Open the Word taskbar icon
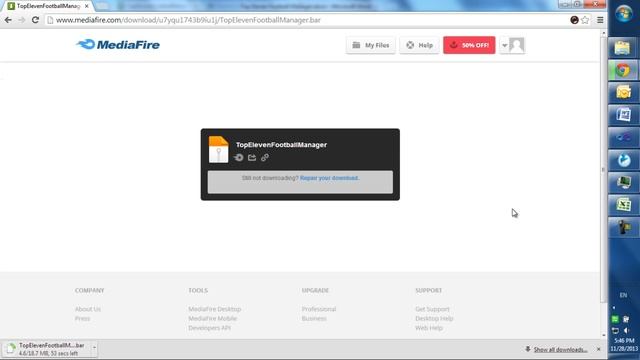The height and width of the screenshot is (360, 640). click(623, 115)
